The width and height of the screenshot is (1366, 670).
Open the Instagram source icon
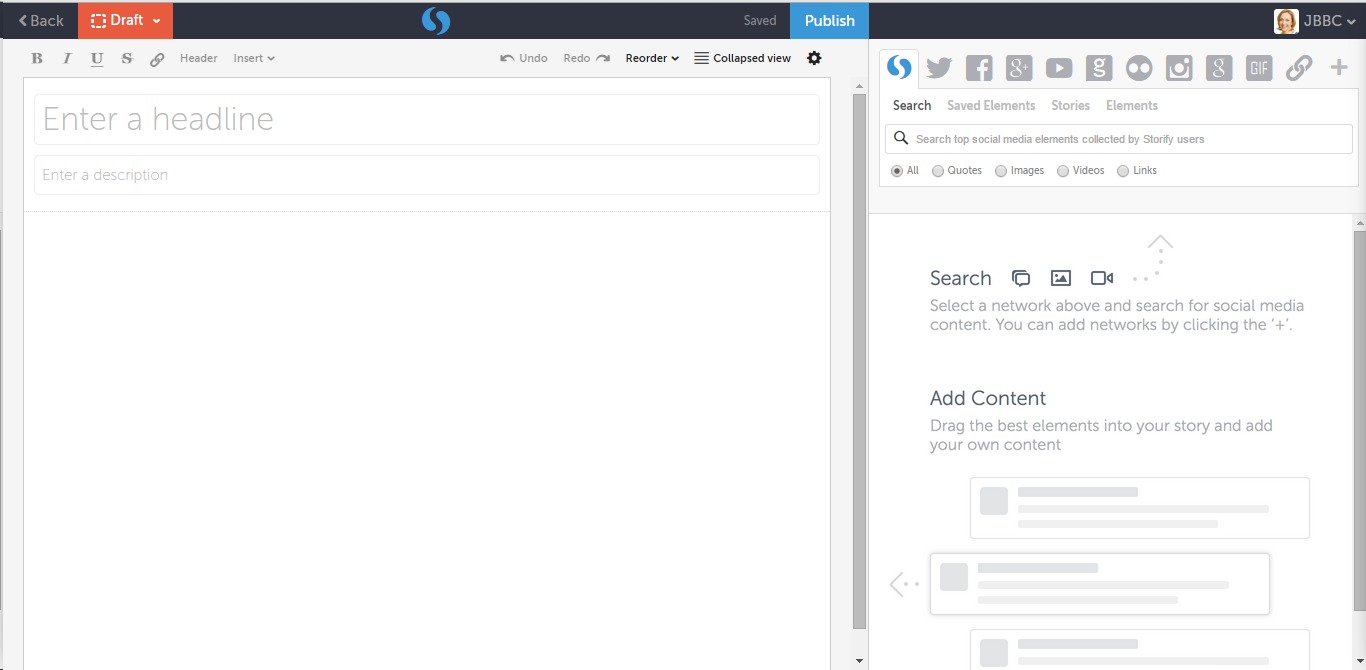pyautogui.click(x=1179, y=68)
